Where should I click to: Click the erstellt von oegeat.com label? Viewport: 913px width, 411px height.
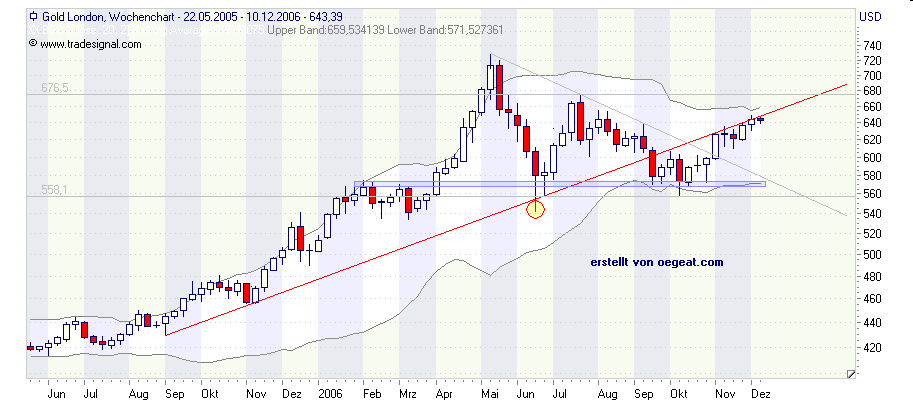[x=657, y=263]
